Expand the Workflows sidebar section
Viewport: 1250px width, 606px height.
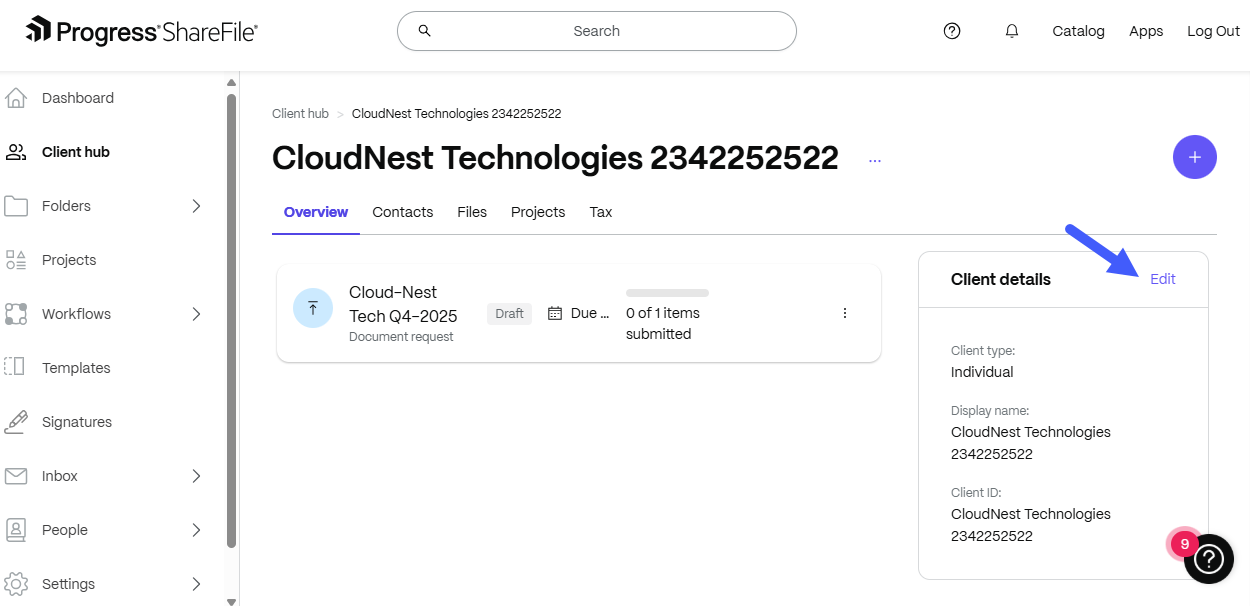196,314
